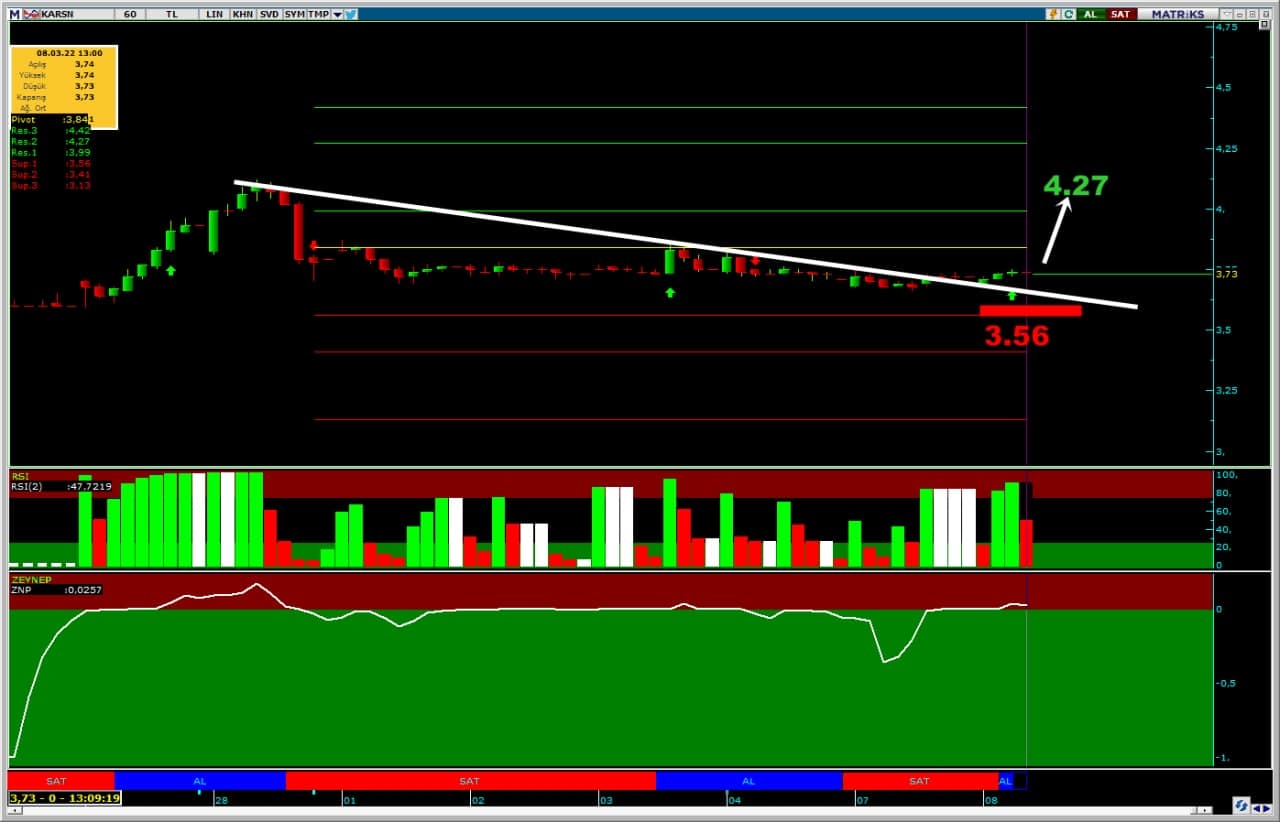
Task: Open the TMP template item
Action: [318, 14]
